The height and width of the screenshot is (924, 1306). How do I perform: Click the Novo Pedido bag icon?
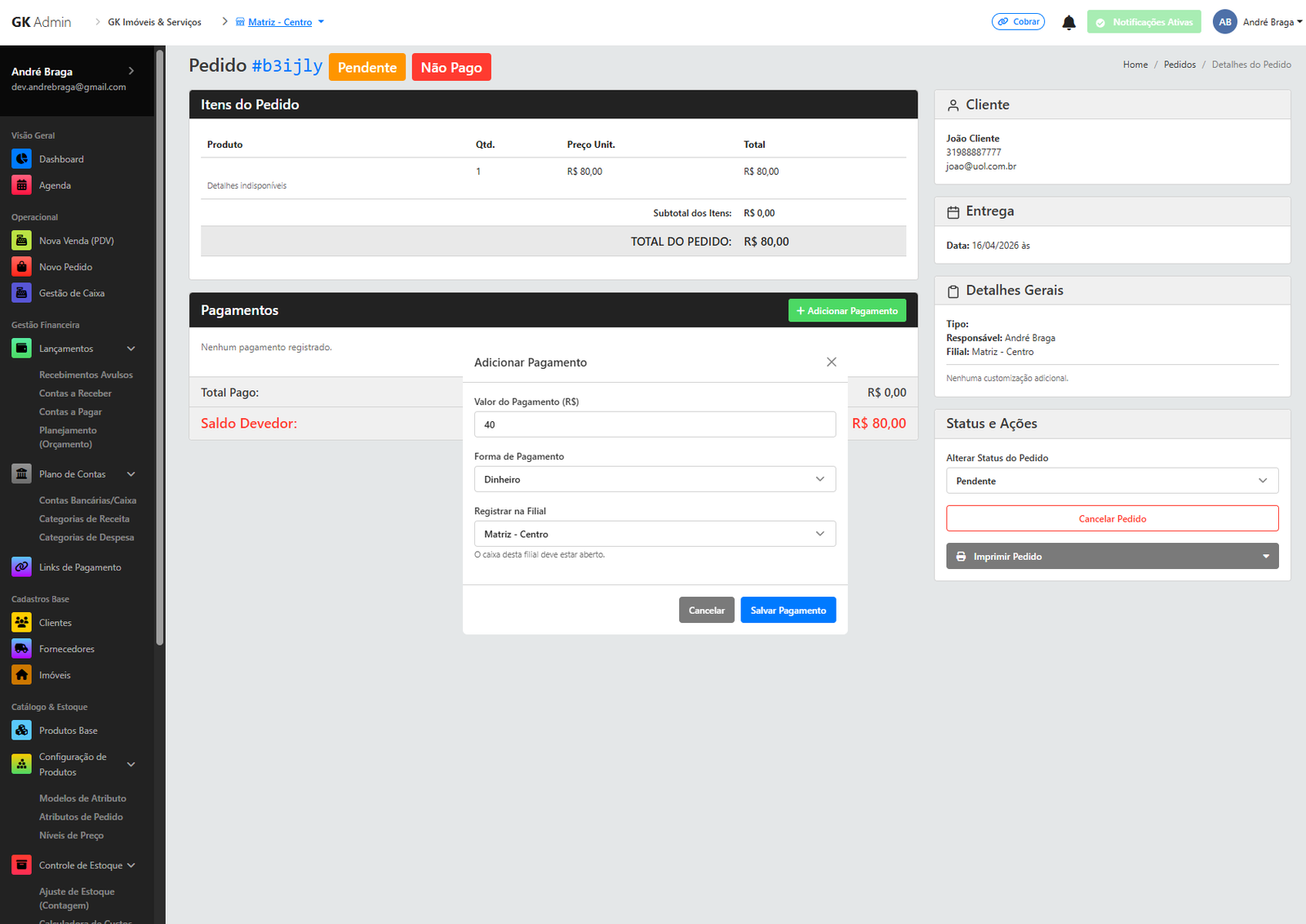22,267
